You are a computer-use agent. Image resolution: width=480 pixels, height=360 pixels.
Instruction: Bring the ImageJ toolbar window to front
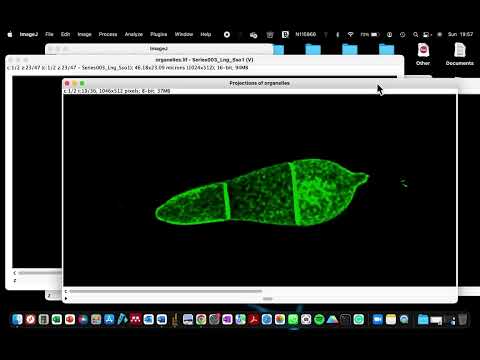159,49
